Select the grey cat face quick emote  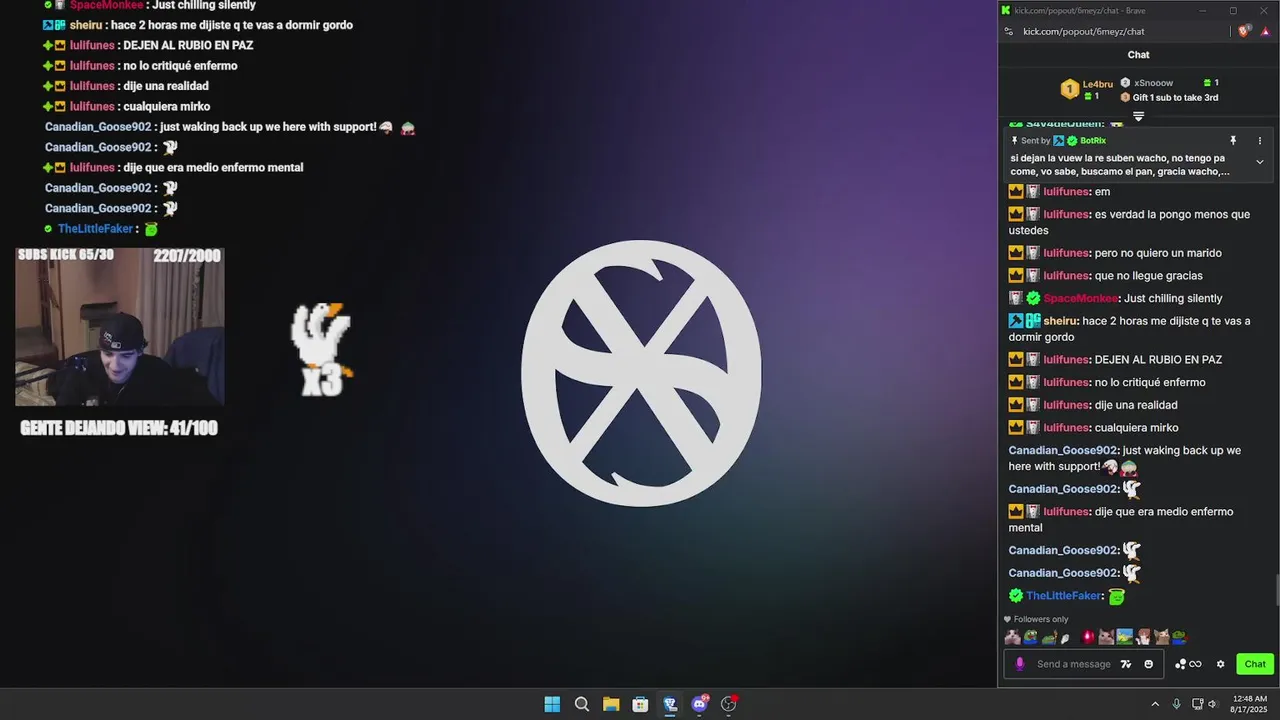pyautogui.click(x=1106, y=637)
